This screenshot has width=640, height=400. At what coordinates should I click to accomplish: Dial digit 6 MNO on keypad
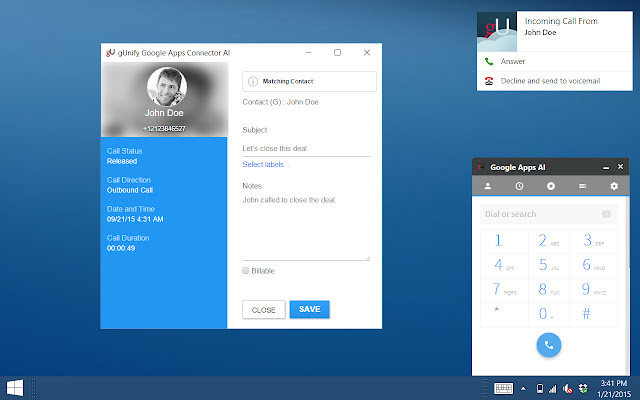(x=593, y=266)
